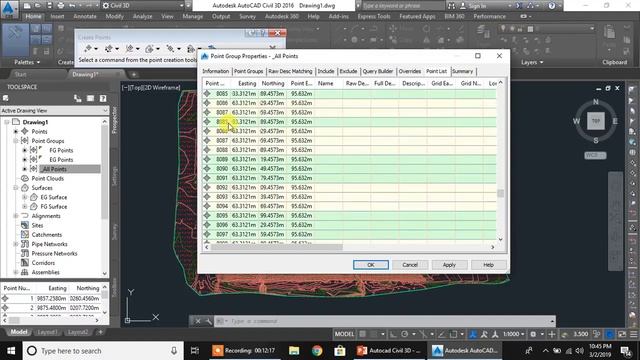Click the dialog horizontal scrollbar thumb
640x360 pixels.
(278, 247)
